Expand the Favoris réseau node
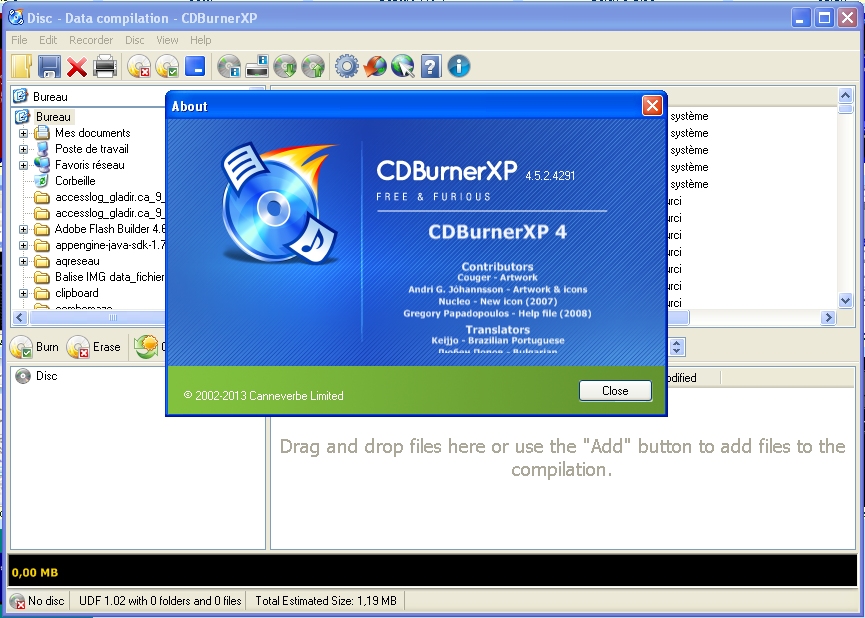The width and height of the screenshot is (865, 618). [x=23, y=165]
